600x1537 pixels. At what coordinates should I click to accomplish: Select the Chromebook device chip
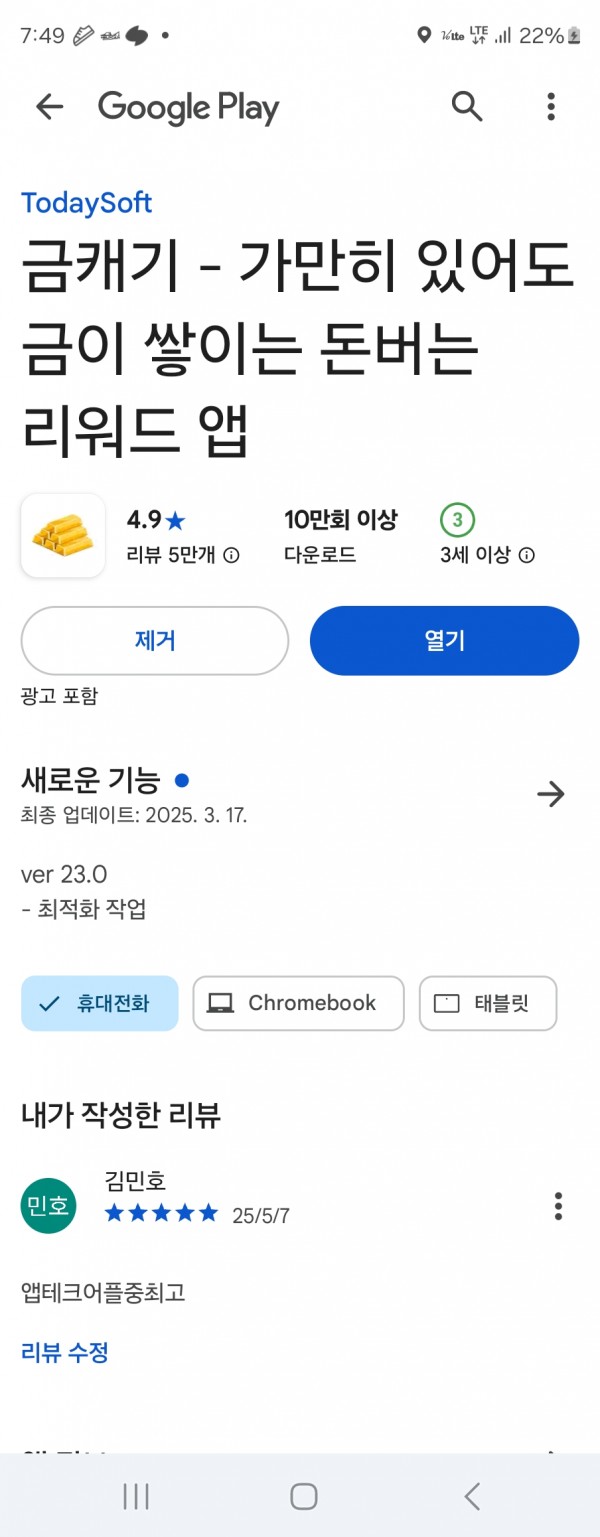pyautogui.click(x=298, y=1003)
